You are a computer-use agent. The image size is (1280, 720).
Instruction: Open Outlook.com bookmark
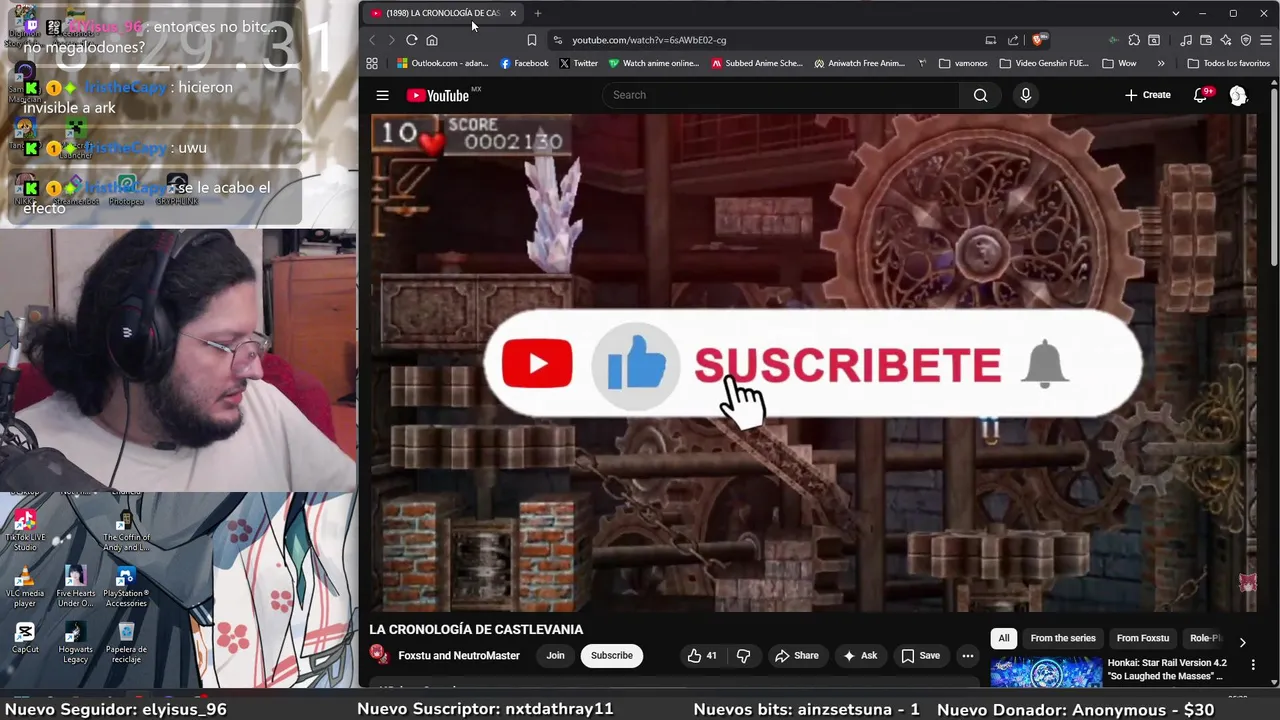click(442, 63)
